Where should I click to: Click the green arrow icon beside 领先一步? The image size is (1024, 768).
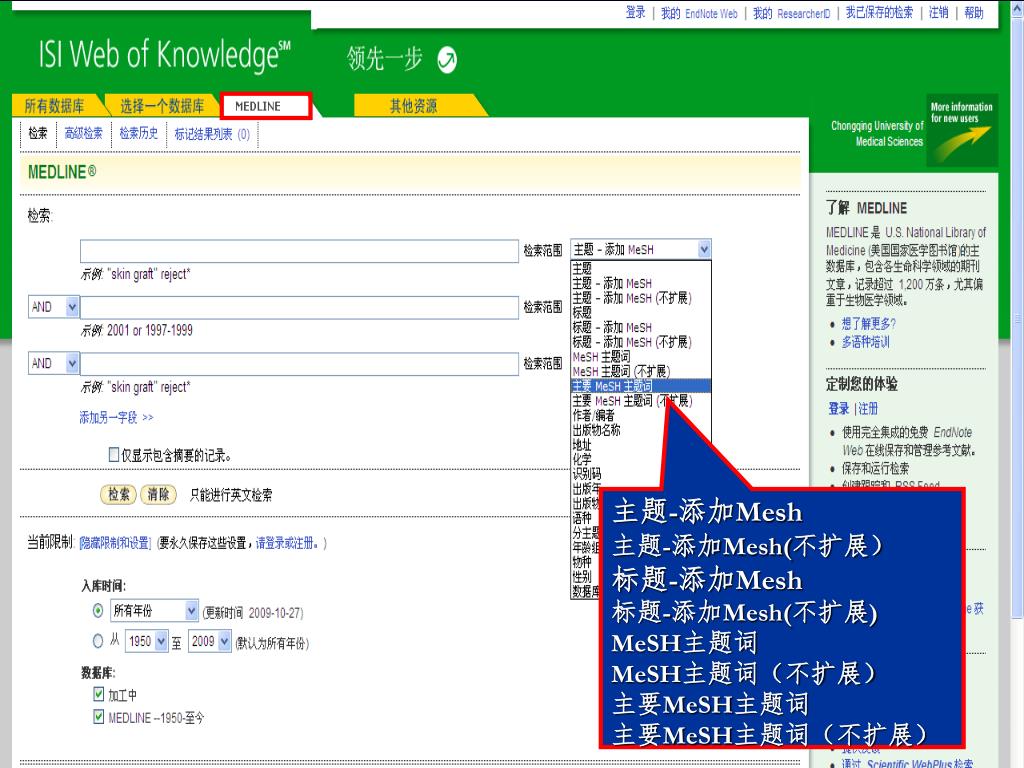pyautogui.click(x=447, y=60)
